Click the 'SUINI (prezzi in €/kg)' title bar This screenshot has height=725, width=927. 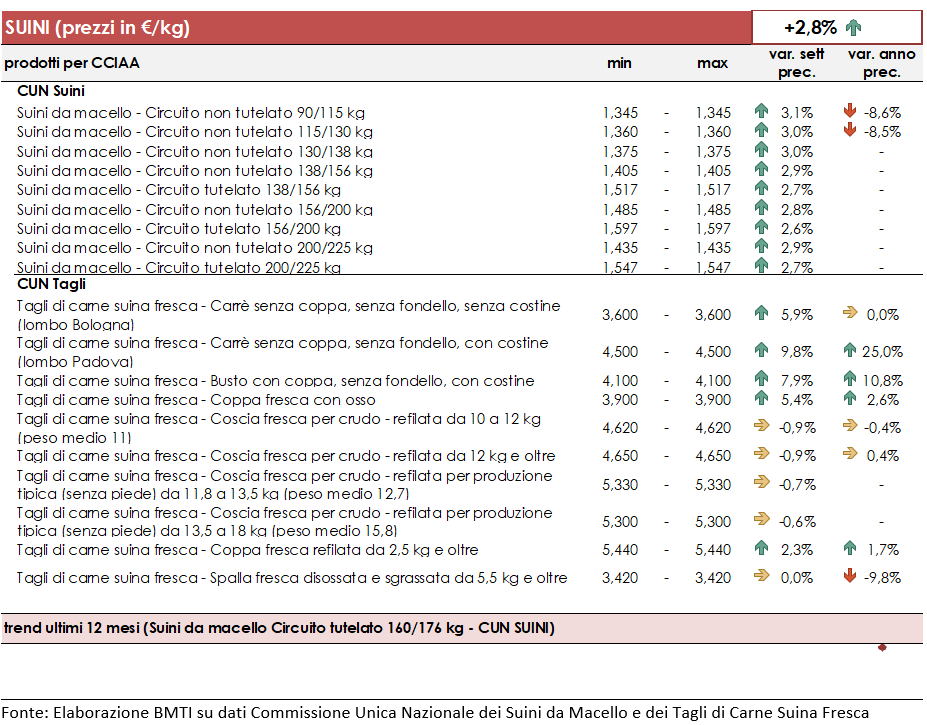(x=377, y=28)
